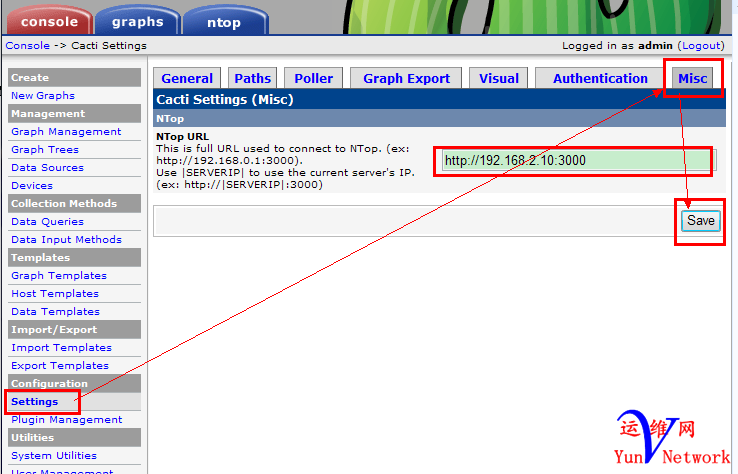
Task: Open Devices in the sidebar
Action: pos(32,185)
